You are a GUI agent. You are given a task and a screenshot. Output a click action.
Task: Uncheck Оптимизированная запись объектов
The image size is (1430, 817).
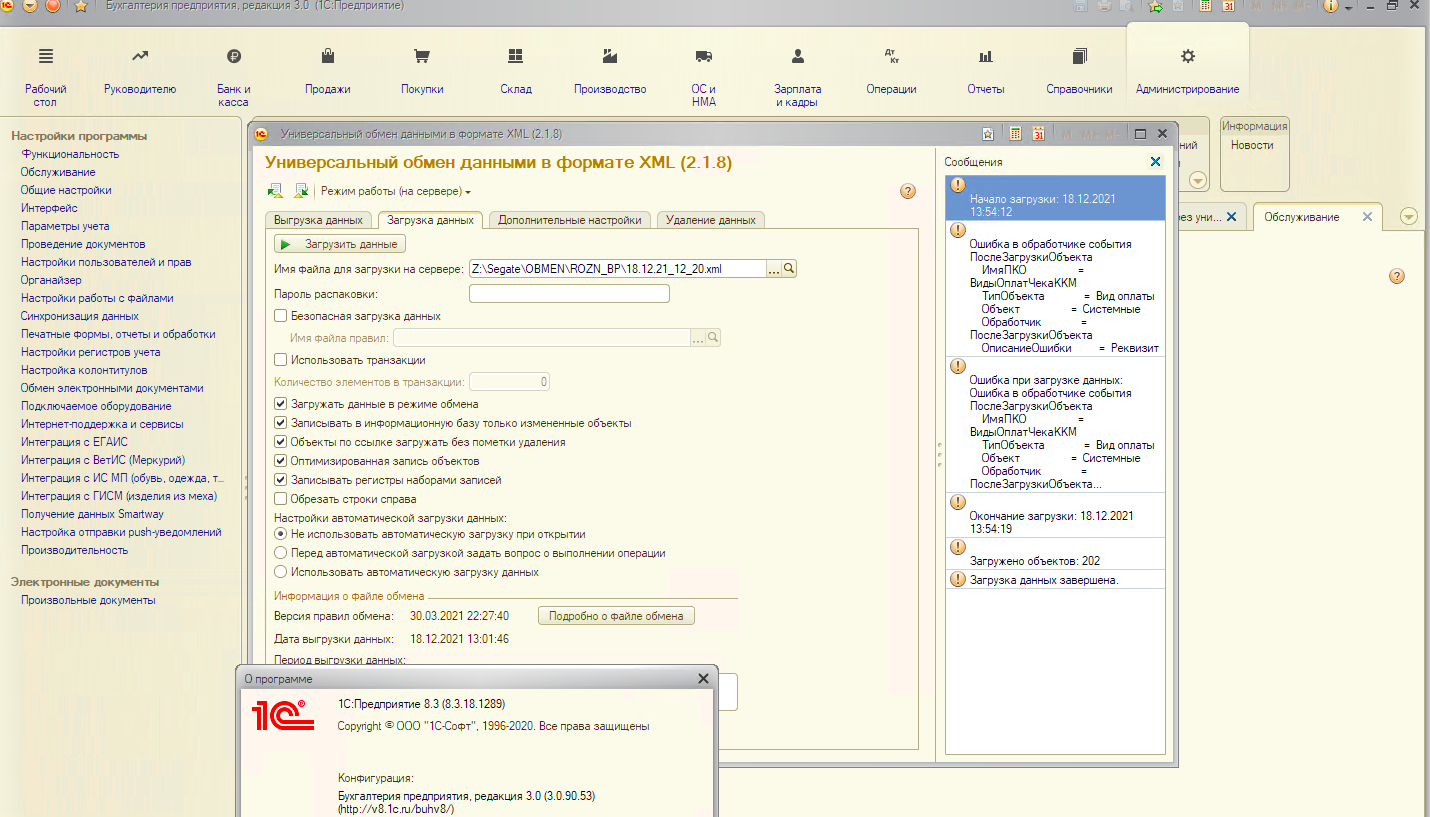pos(281,461)
